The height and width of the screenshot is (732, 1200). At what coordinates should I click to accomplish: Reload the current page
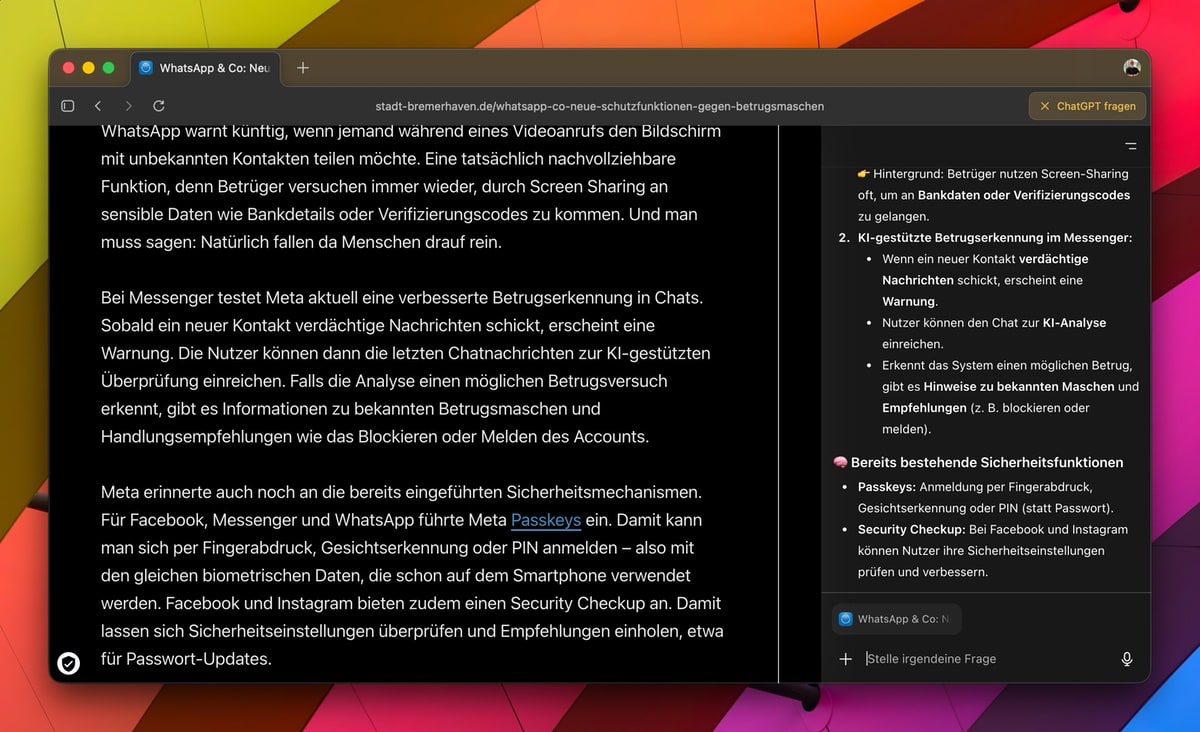(159, 106)
